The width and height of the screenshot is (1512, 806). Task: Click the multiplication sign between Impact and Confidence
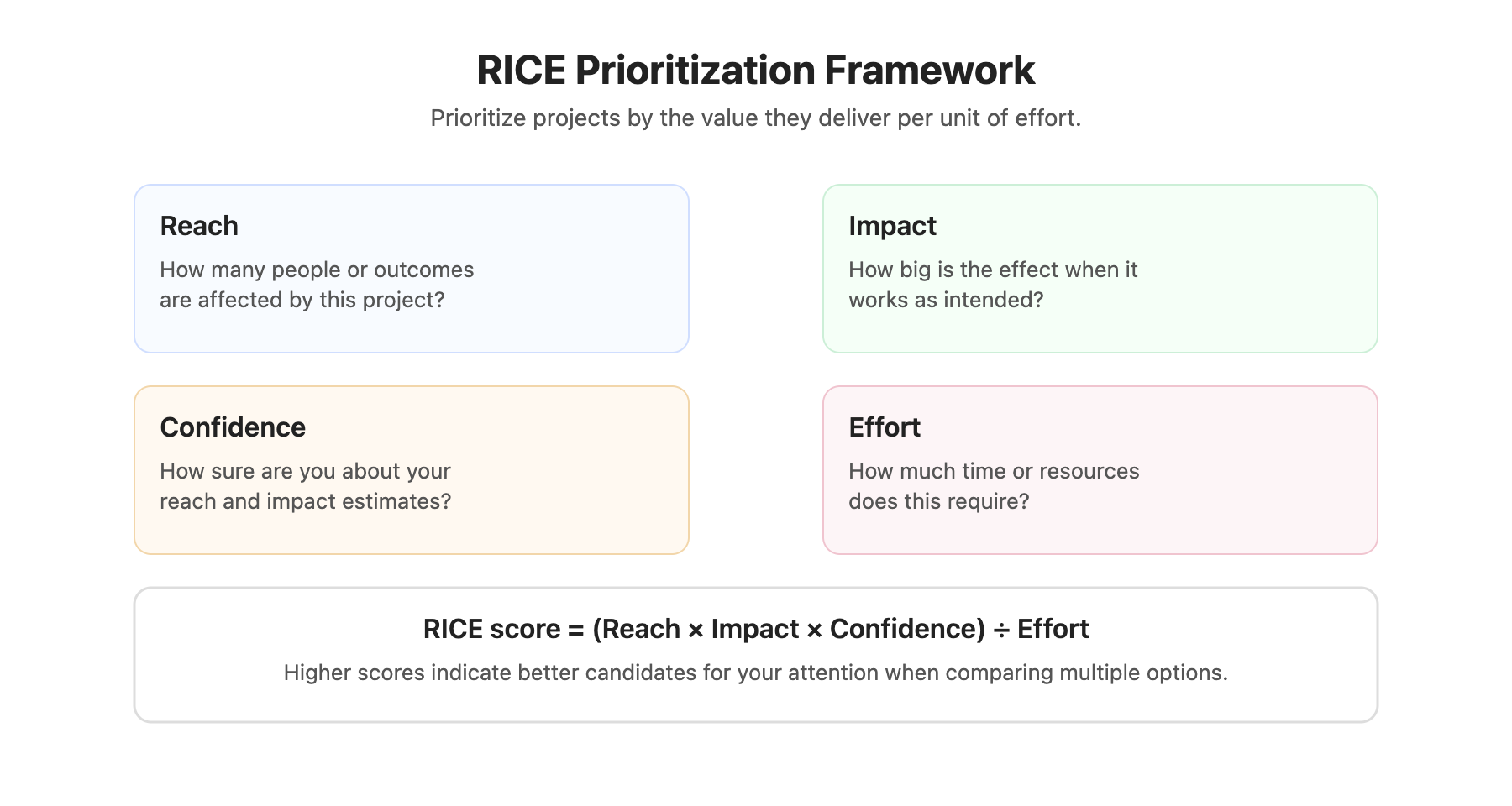coord(814,630)
